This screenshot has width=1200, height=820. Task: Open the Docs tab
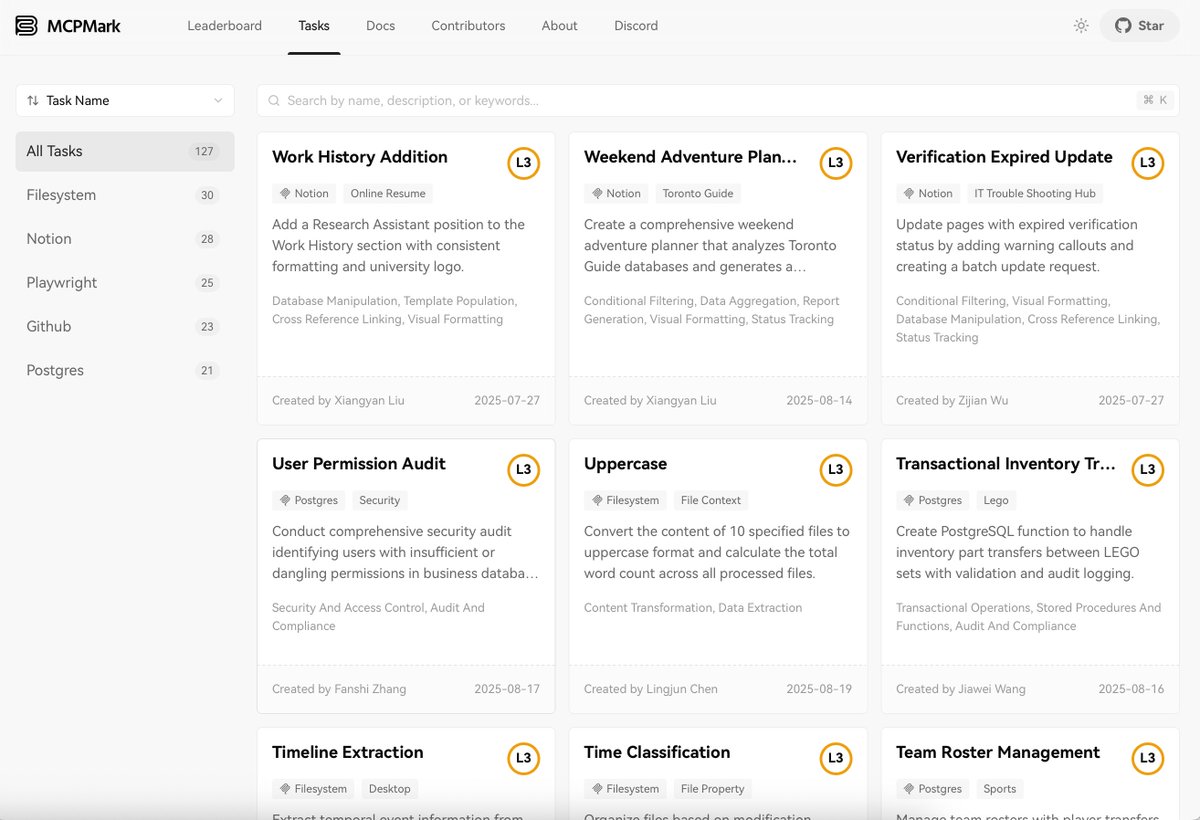381,26
